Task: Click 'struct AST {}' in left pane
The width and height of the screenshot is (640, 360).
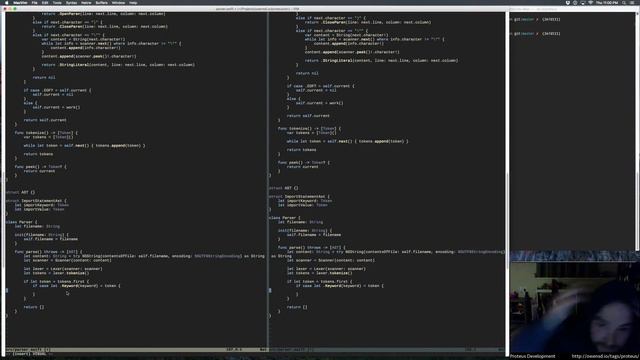Action: (20, 192)
